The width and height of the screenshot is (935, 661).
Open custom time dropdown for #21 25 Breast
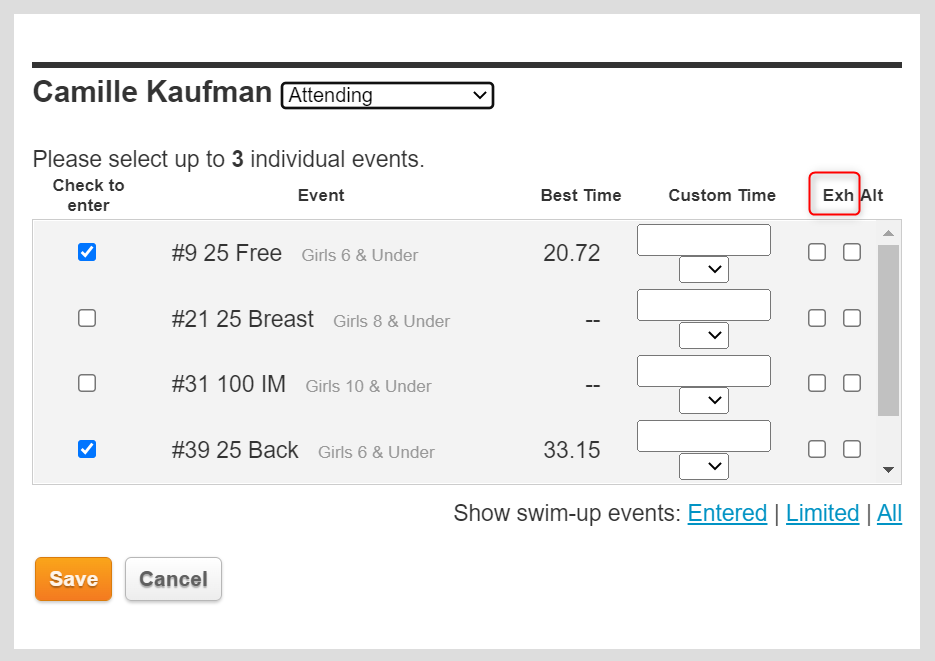pos(704,335)
